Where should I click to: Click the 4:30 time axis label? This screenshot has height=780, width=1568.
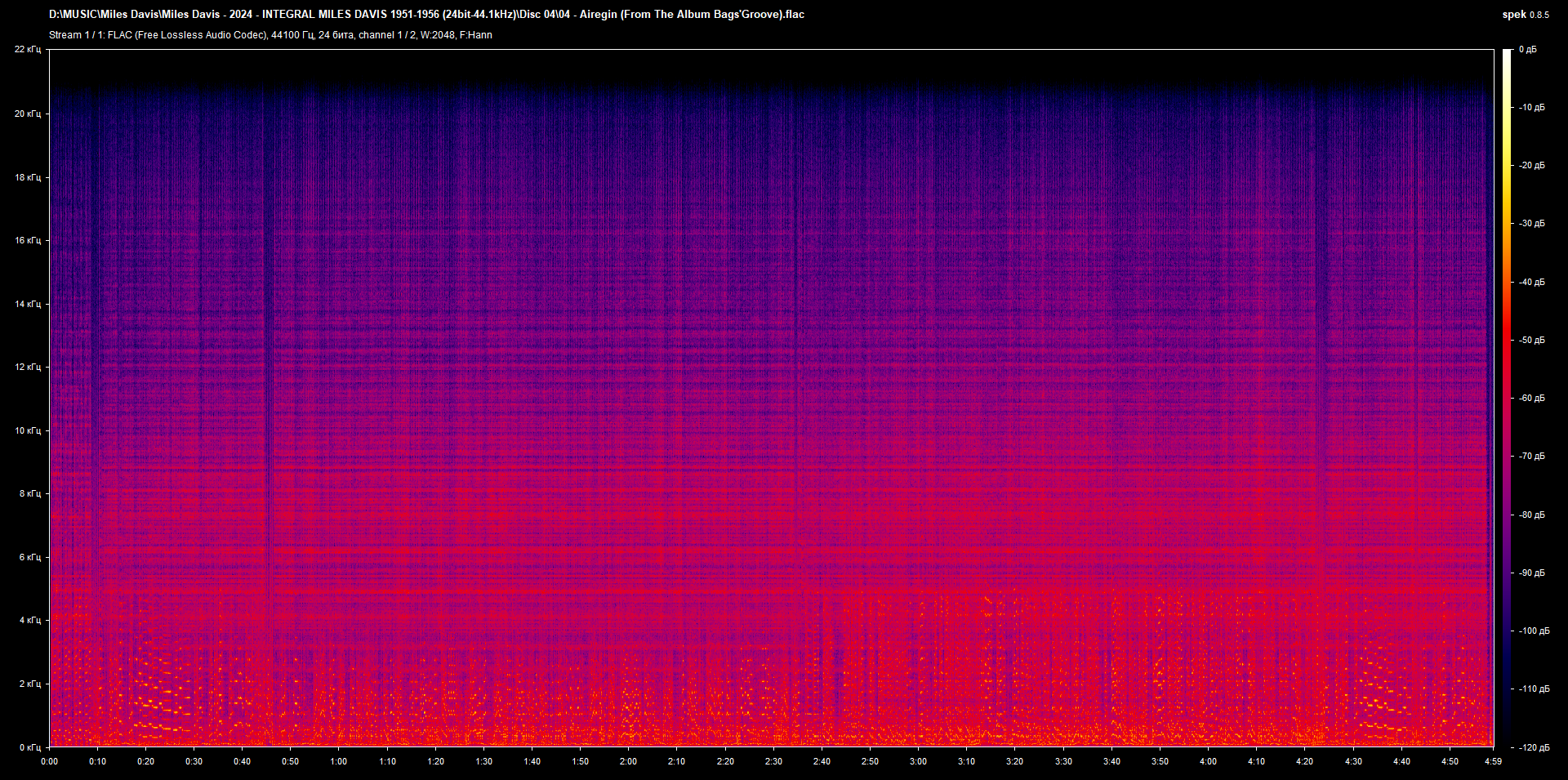[1353, 761]
